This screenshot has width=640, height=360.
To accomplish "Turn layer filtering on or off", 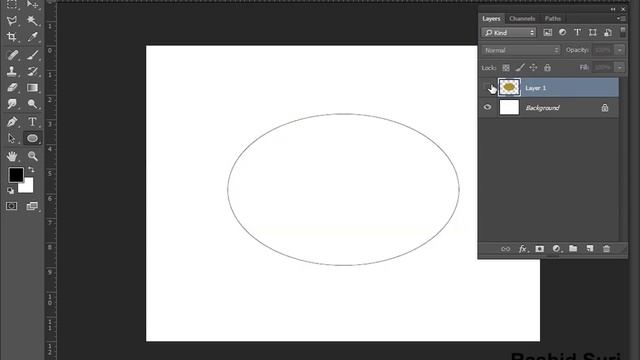I will (x=623, y=31).
